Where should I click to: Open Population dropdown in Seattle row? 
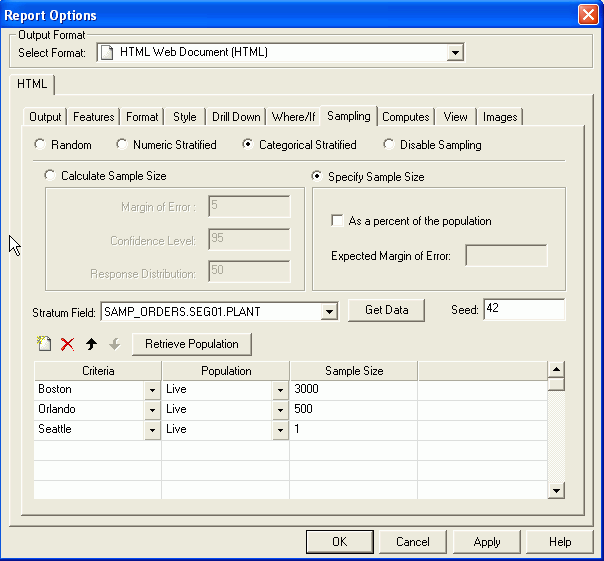pos(280,430)
